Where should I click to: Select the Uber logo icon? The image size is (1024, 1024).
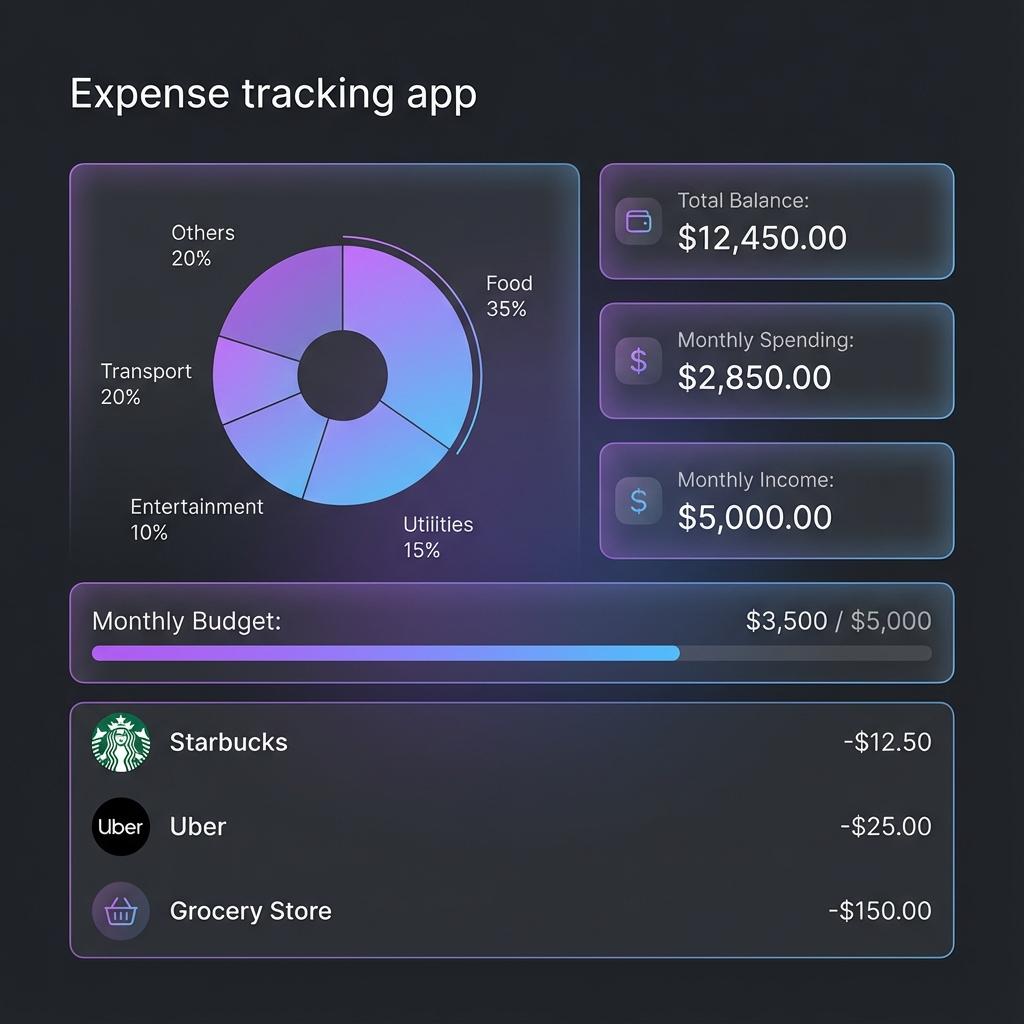pyautogui.click(x=120, y=827)
